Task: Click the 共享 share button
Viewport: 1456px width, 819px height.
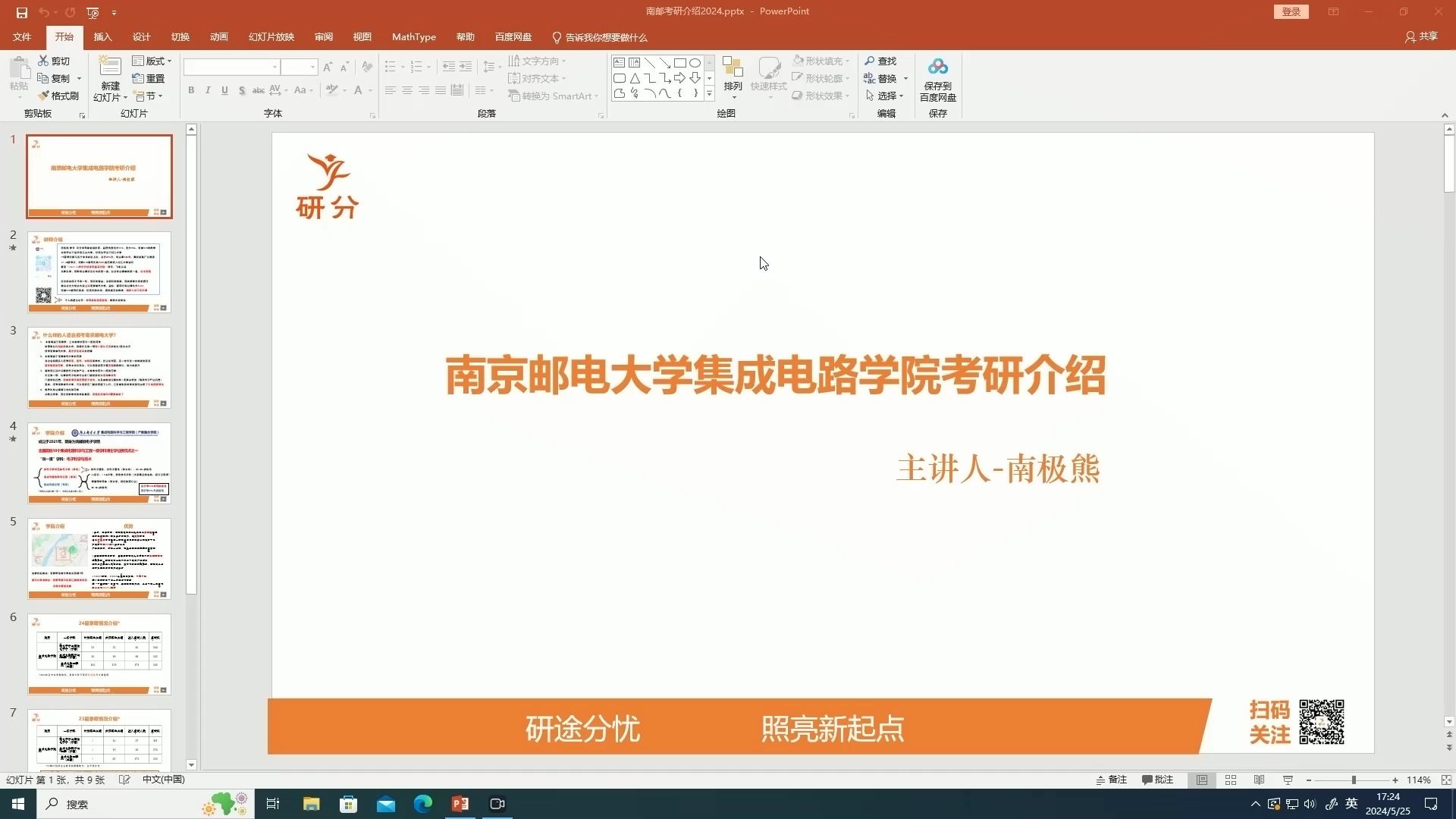Action: point(1421,36)
